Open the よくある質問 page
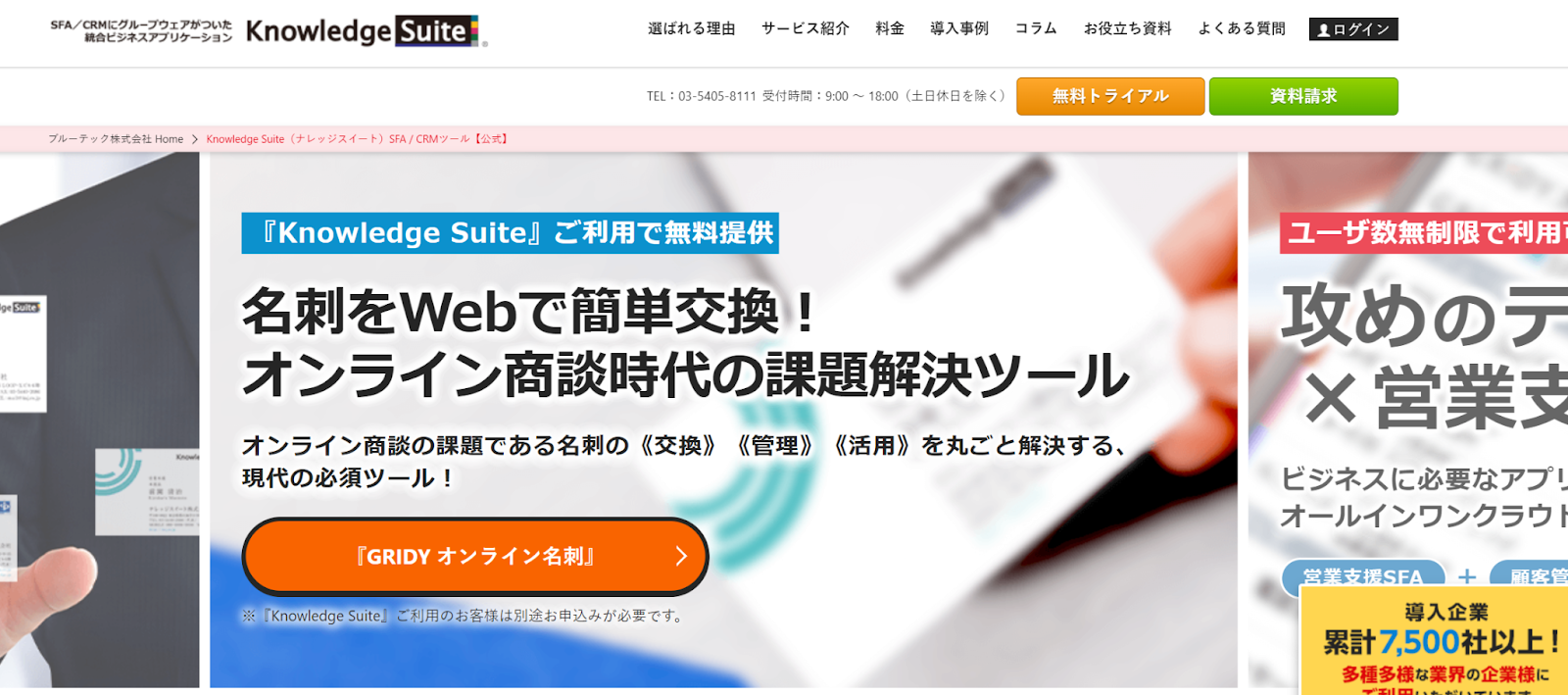This screenshot has height=695, width=1568. [1241, 28]
